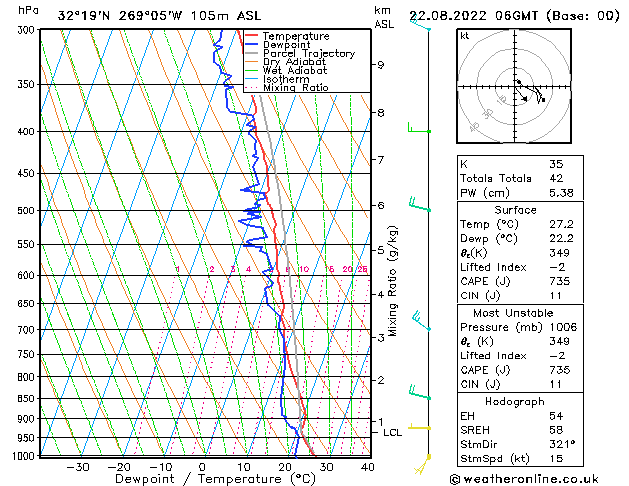Screen dimensions: 629x486
Task: Click the 300 hPa pressure label
Action: coord(28,30)
